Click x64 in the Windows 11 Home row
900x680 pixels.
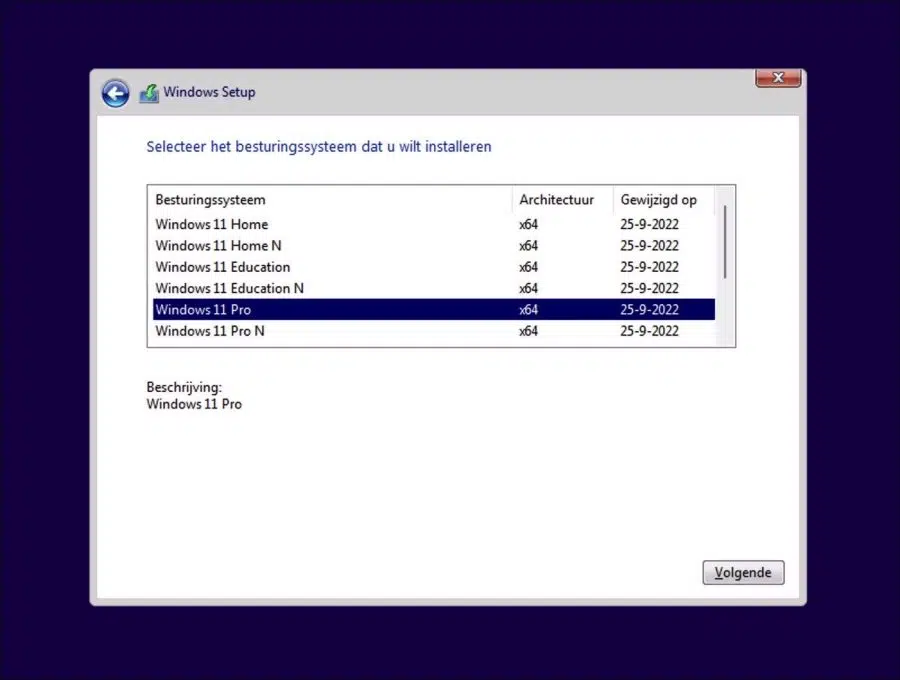(529, 224)
